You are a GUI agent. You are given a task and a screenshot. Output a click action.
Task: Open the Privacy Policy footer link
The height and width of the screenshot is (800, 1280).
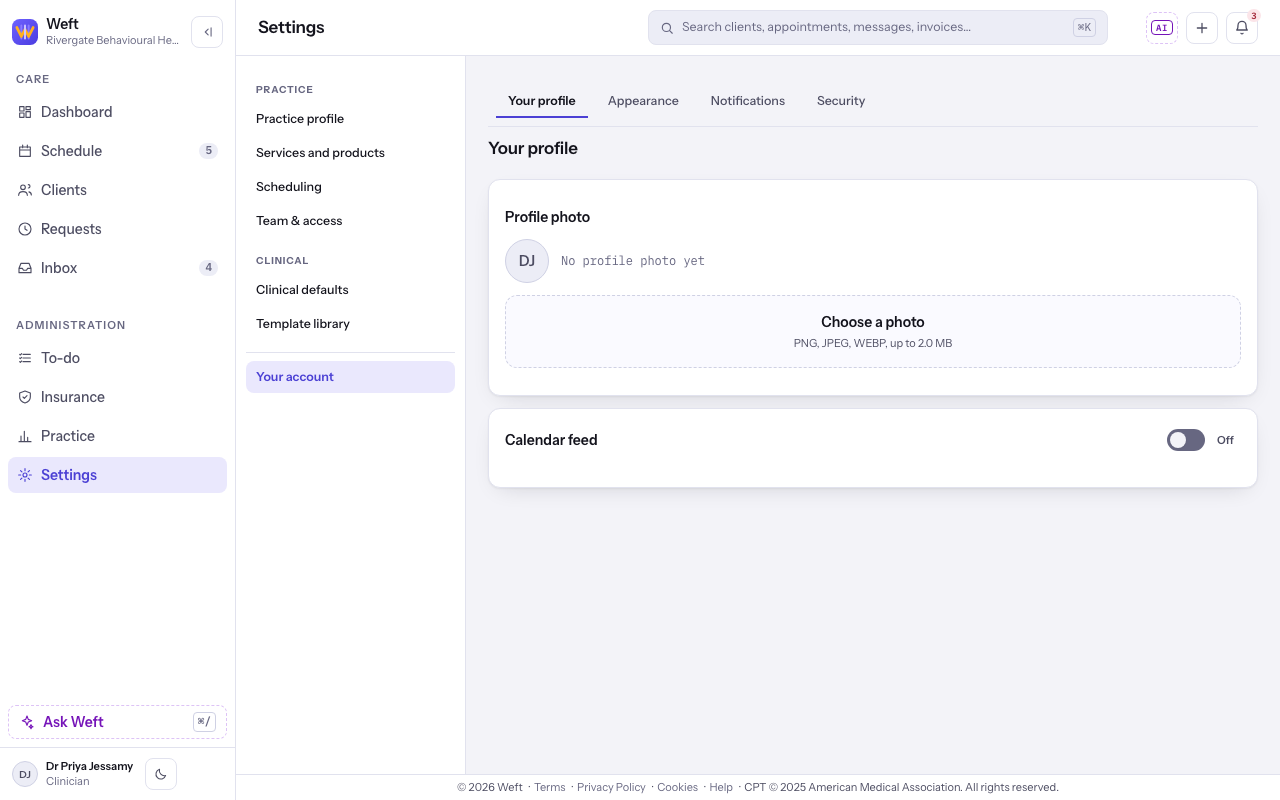click(611, 787)
